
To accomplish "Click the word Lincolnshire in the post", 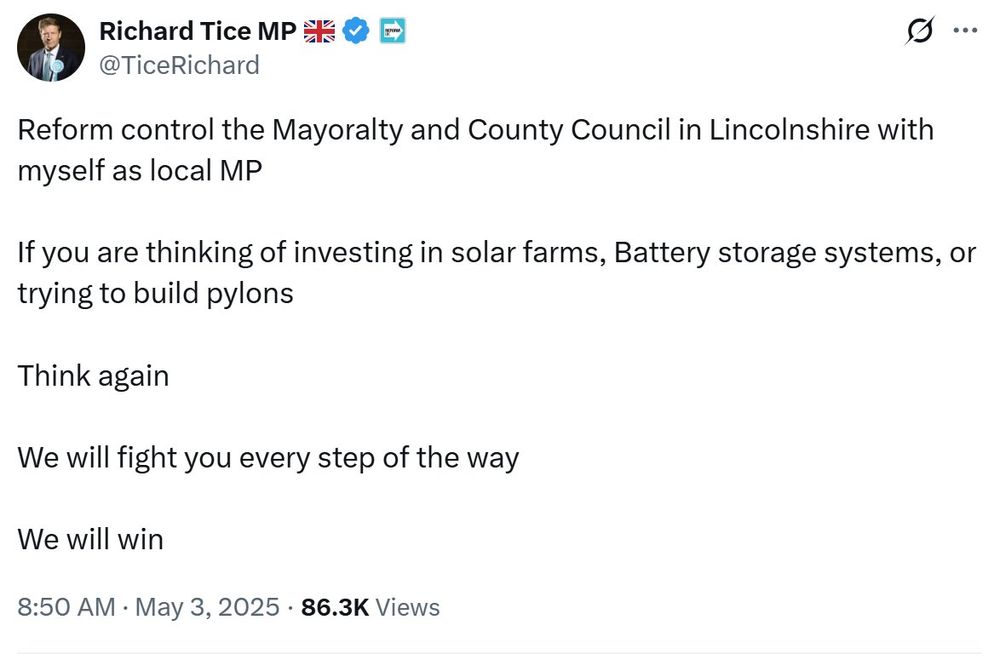I will pos(790,130).
